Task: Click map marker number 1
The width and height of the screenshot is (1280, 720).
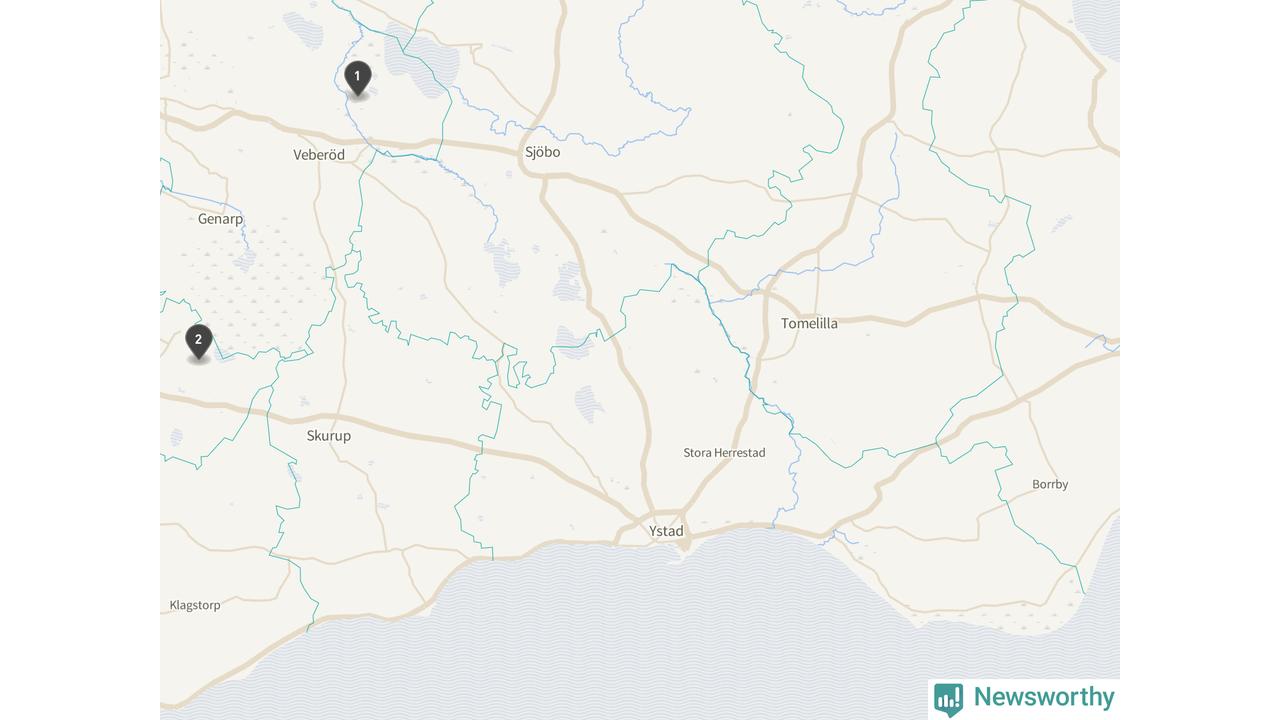Action: tap(357, 78)
